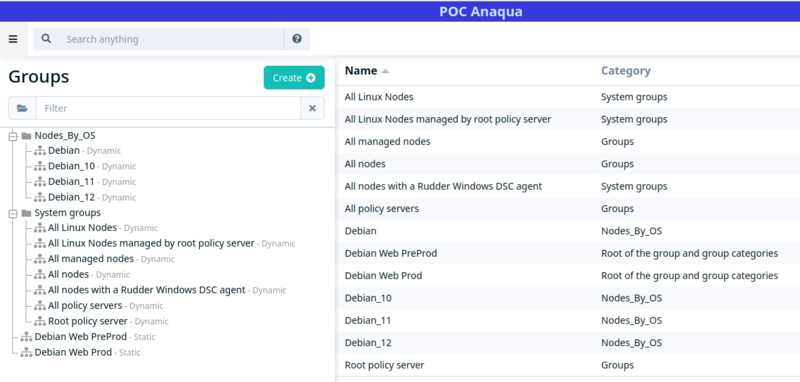This screenshot has height=382, width=800.
Task: Click the folder icon beside the Filter field
Action: pyautogui.click(x=22, y=108)
